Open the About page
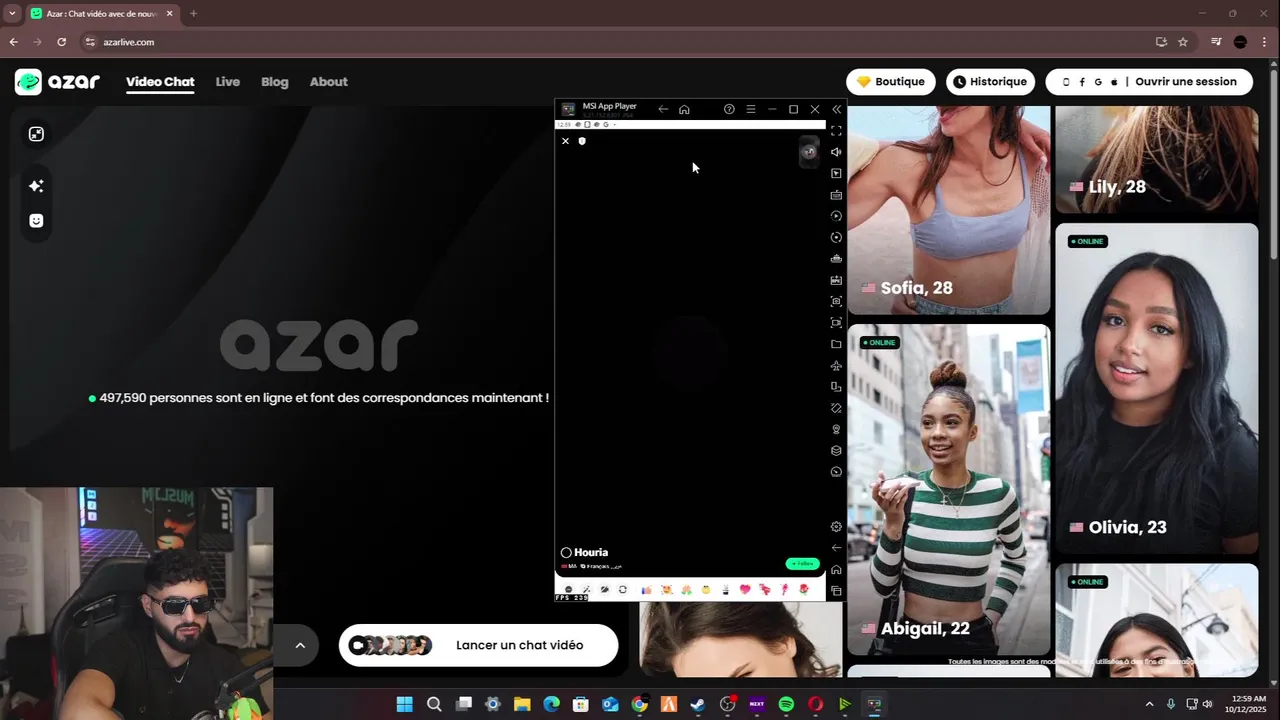This screenshot has height=720, width=1280. [328, 82]
